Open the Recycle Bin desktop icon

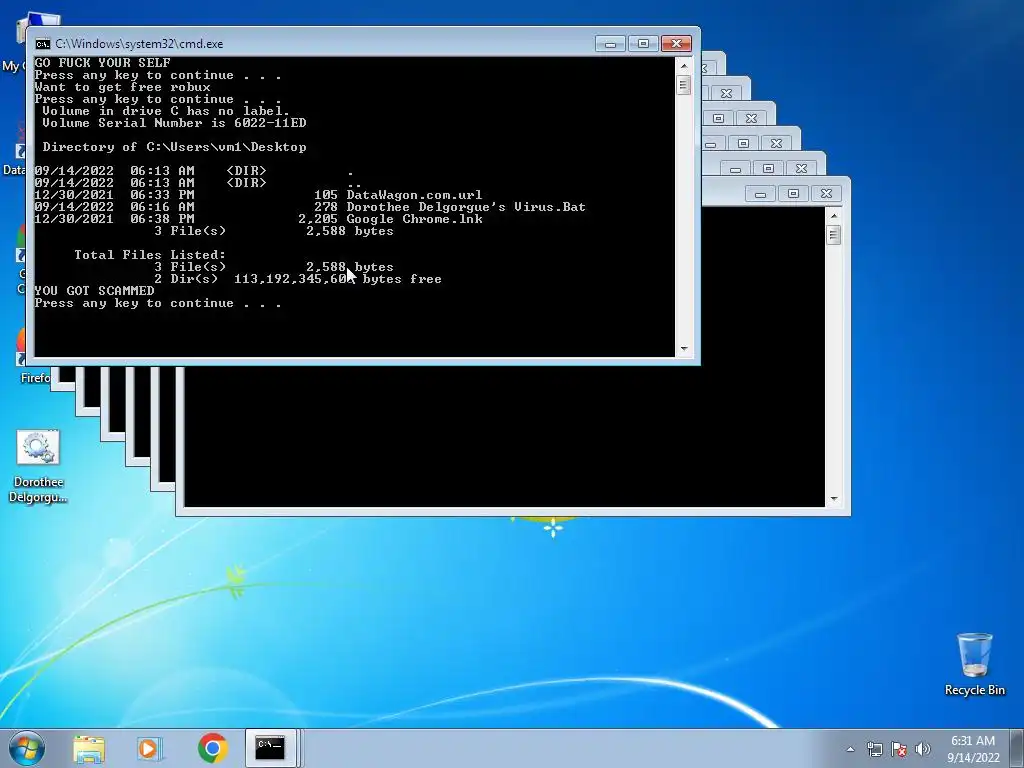[x=974, y=664]
